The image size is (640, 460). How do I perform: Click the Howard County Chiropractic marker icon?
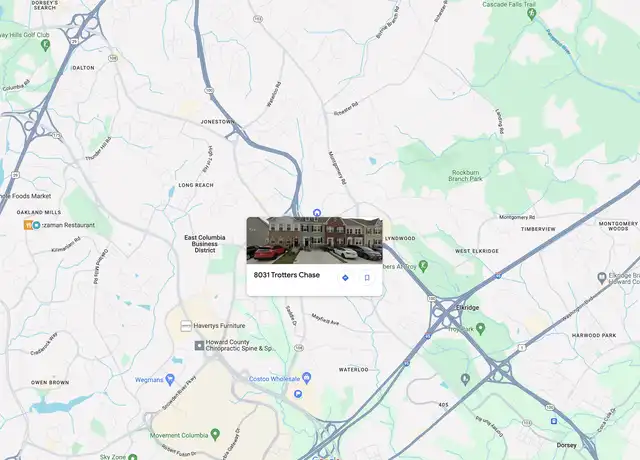coord(199,346)
